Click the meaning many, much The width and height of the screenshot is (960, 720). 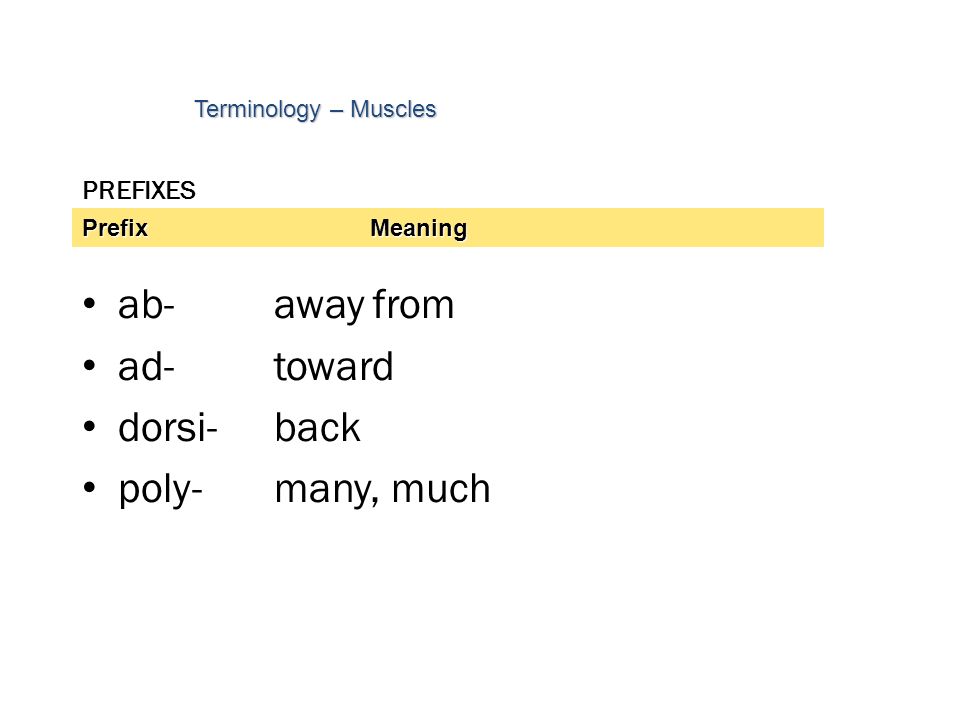click(382, 490)
